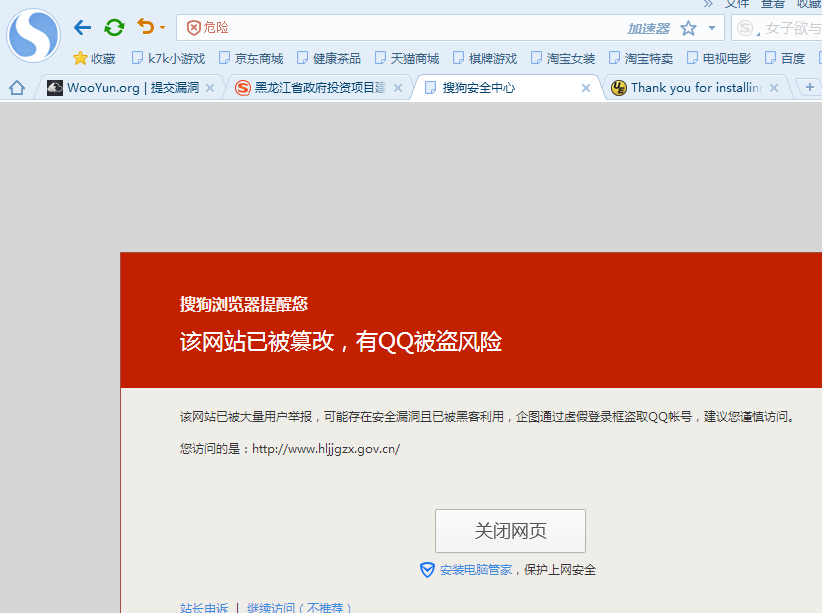822x613 pixels.
Task: Click the blue shield 电脑管家 icon
Action: point(427,570)
